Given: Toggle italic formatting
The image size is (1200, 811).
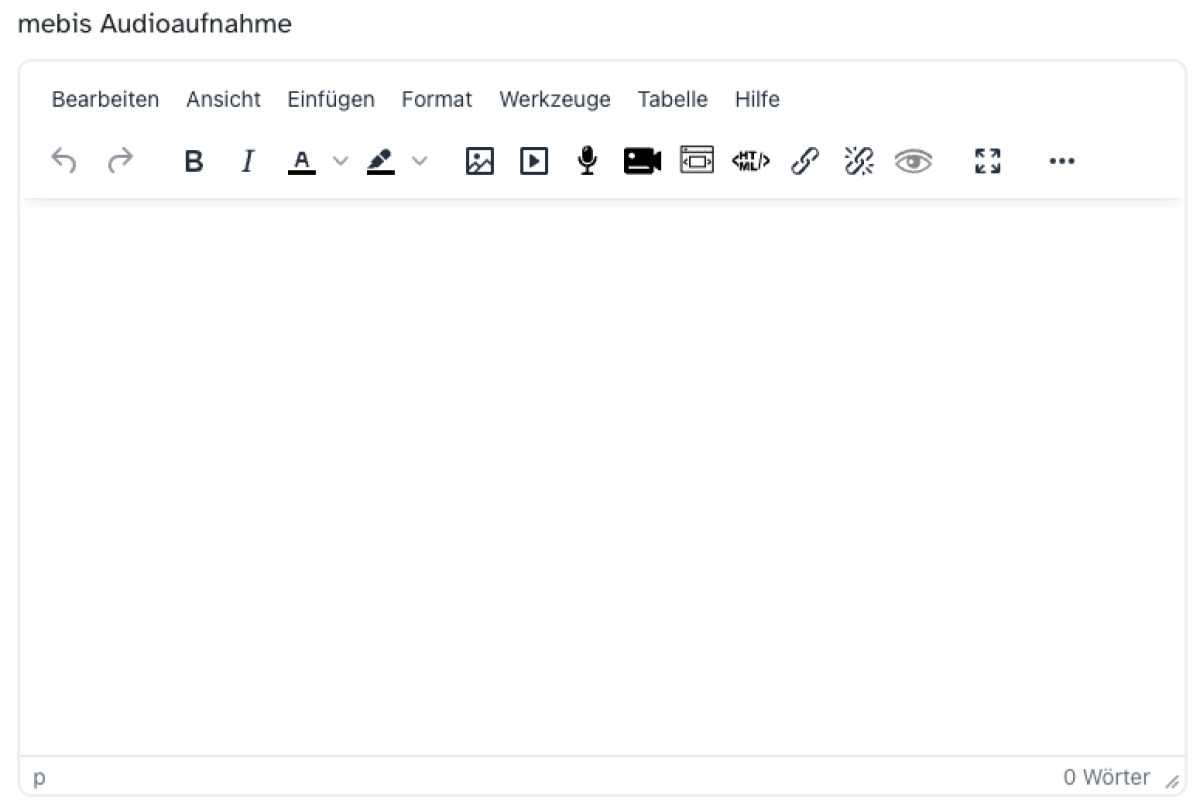Looking at the screenshot, I should [x=248, y=161].
